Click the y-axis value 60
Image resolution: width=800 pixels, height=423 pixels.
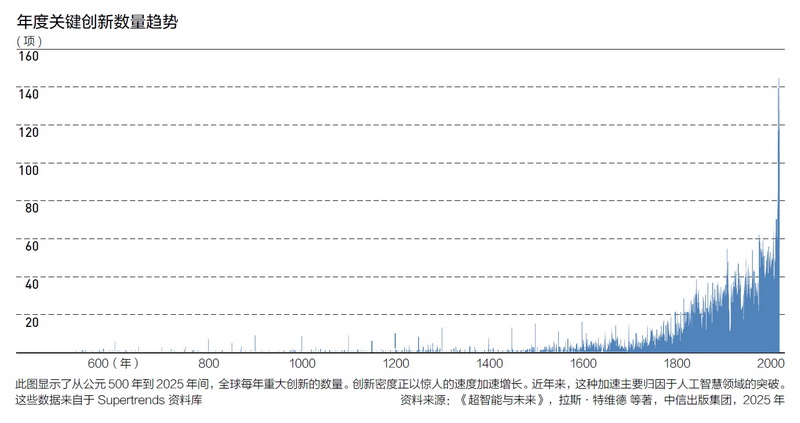click(x=32, y=246)
